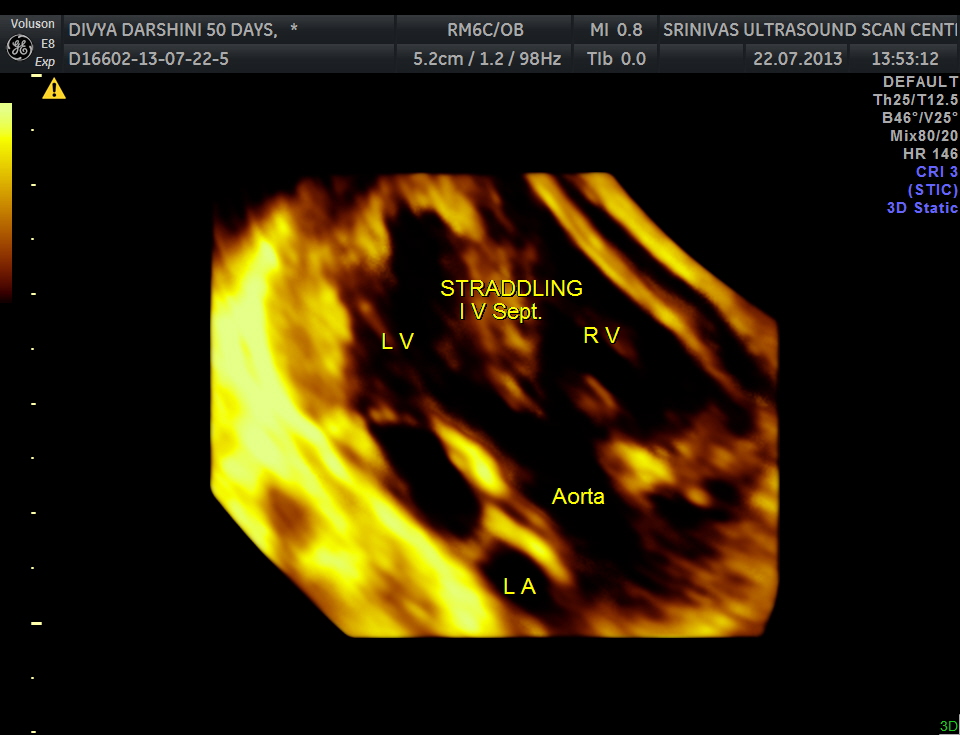The image size is (960, 735).
Task: Click the GE logo icon
Action: point(17,47)
